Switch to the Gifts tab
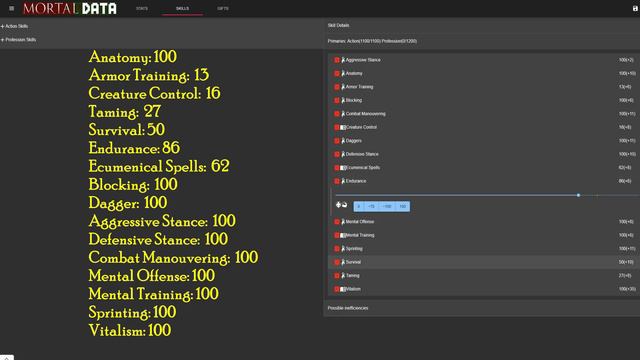This screenshot has width=640, height=360. point(223,8)
